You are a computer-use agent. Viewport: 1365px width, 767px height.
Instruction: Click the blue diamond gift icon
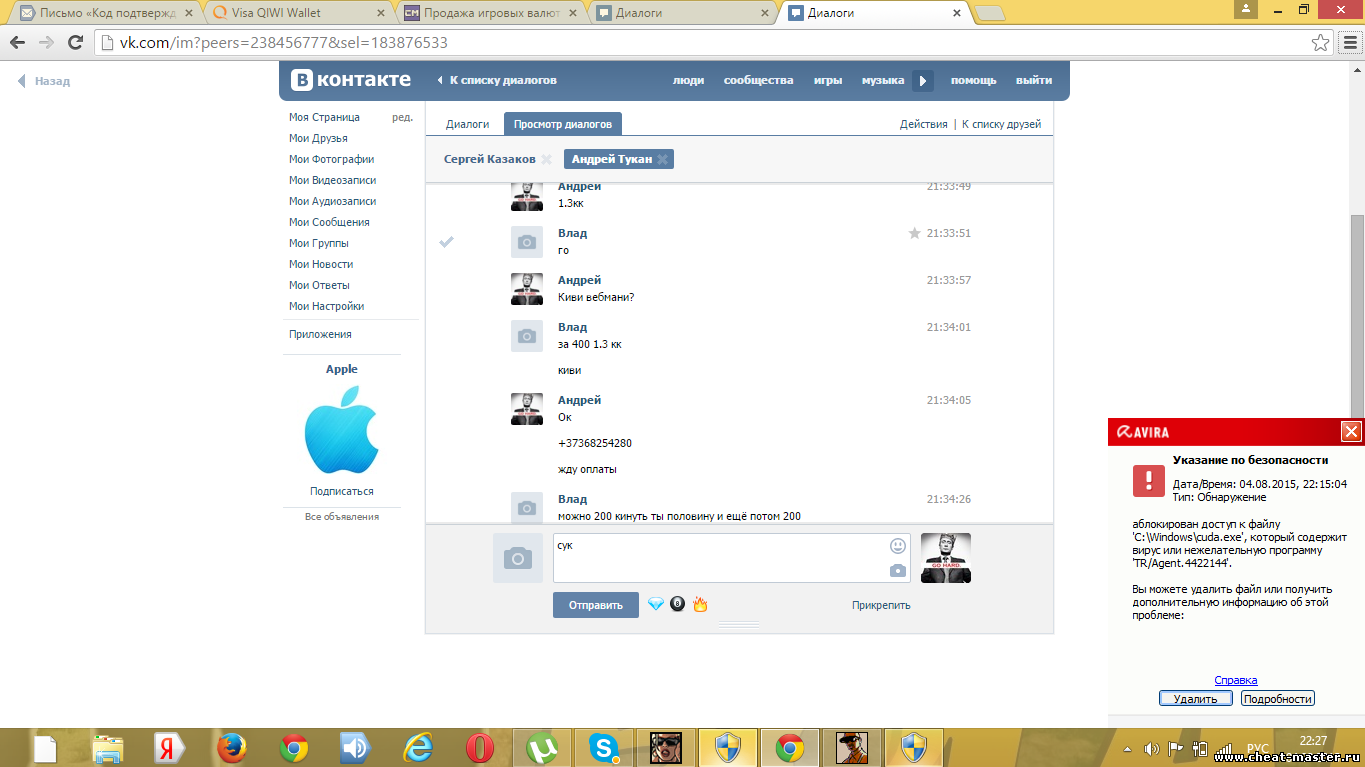[656, 604]
